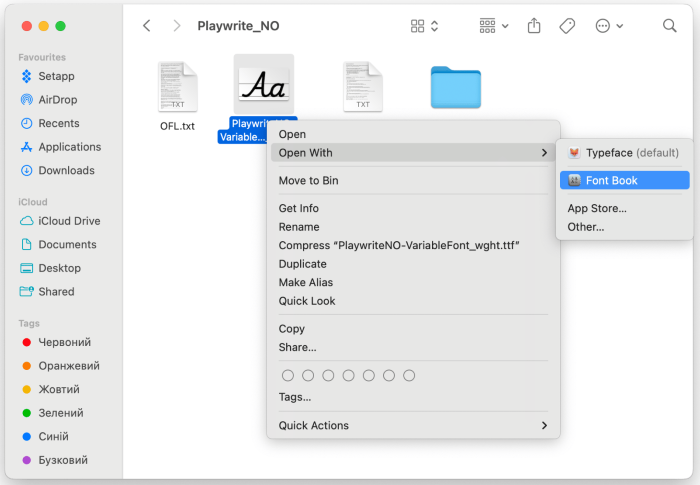The height and width of the screenshot is (485, 700).
Task: Click the second tag circle in the context menu
Action: coord(308,376)
